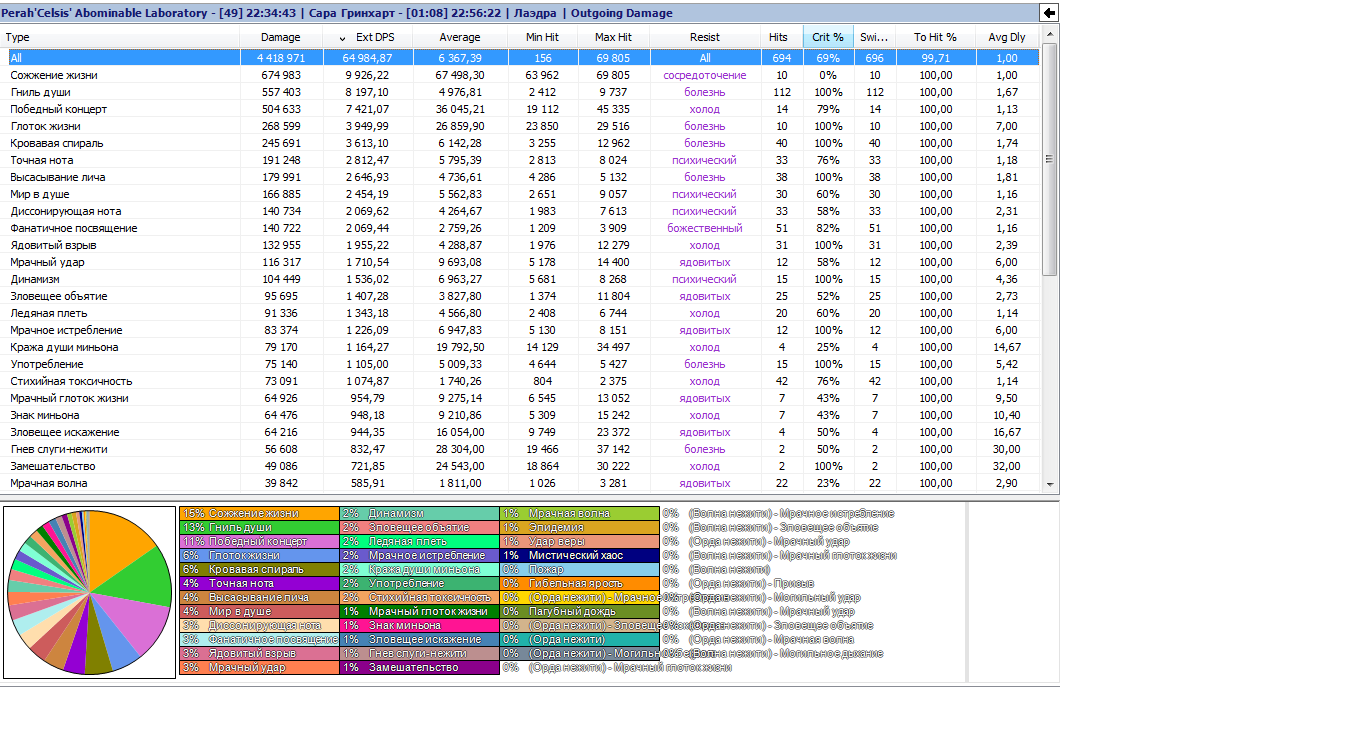
Task: Select the Точная нота row
Action: pyautogui.click(x=520, y=160)
